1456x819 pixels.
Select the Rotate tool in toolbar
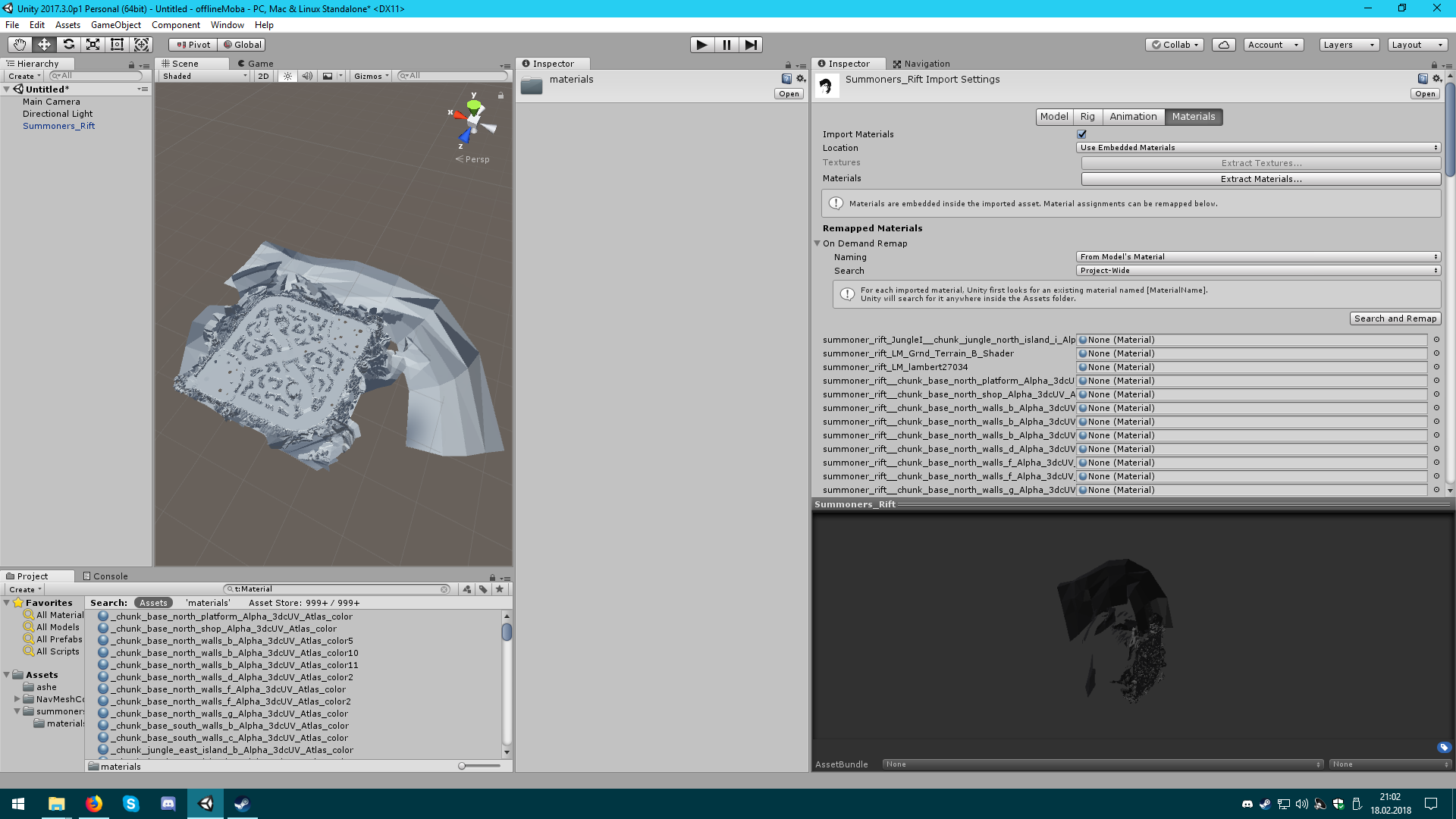(x=68, y=45)
